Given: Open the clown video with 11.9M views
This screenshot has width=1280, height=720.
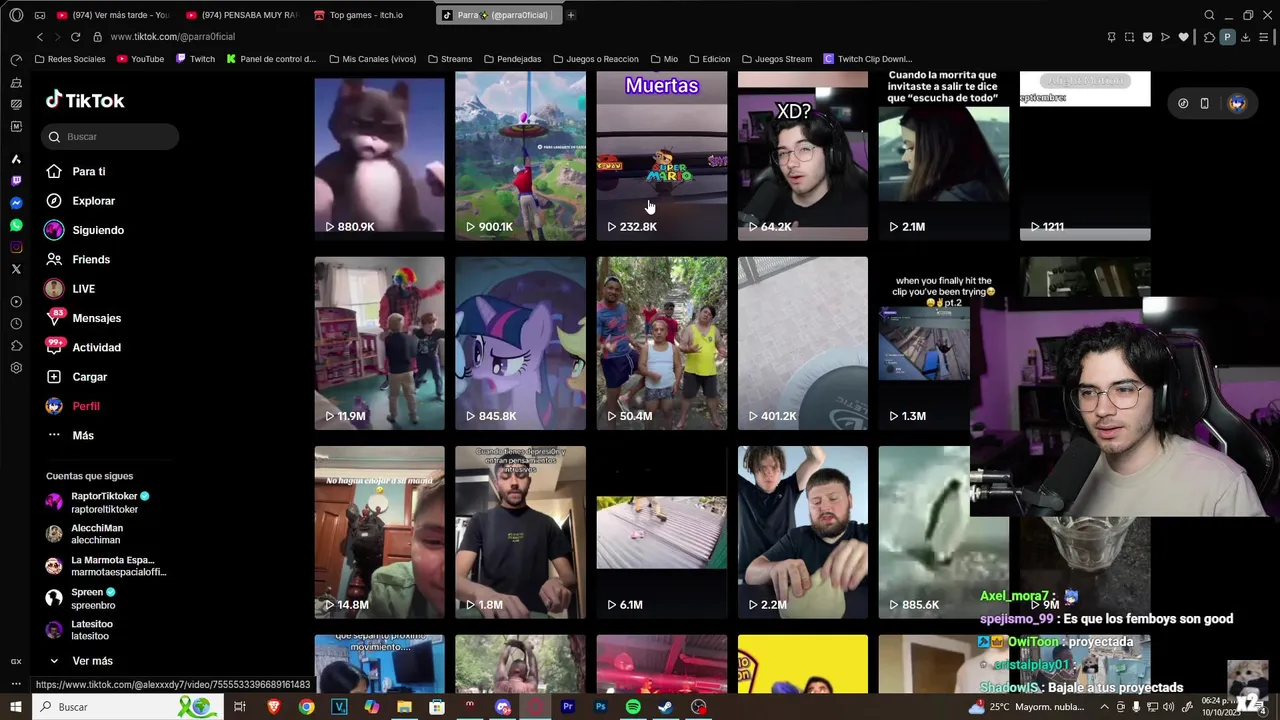Looking at the screenshot, I should pyautogui.click(x=379, y=343).
